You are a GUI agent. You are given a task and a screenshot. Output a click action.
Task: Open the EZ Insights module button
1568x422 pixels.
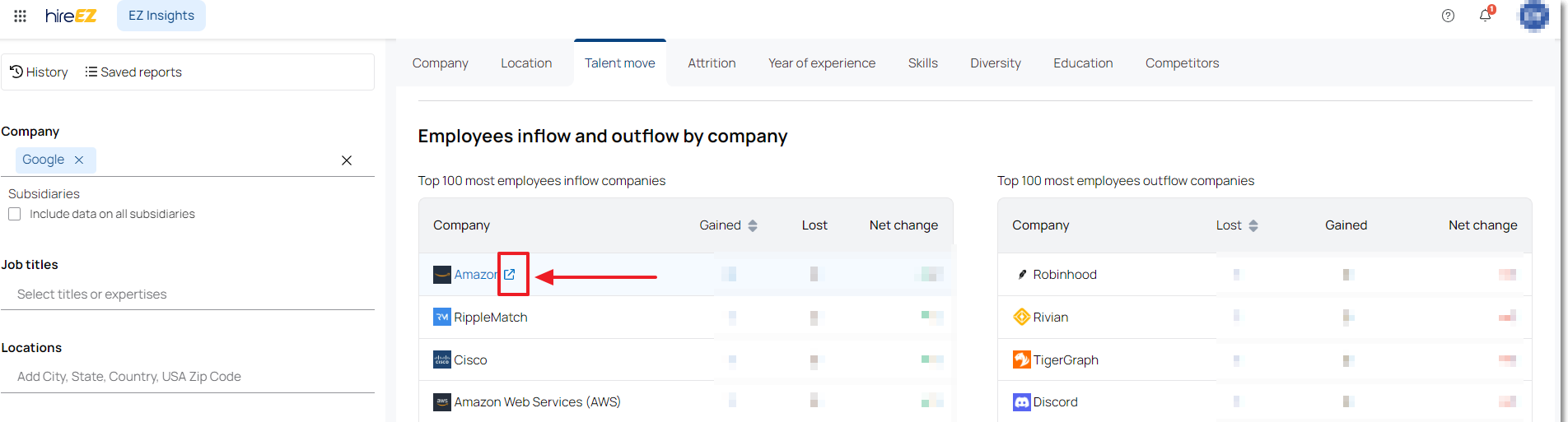click(161, 16)
